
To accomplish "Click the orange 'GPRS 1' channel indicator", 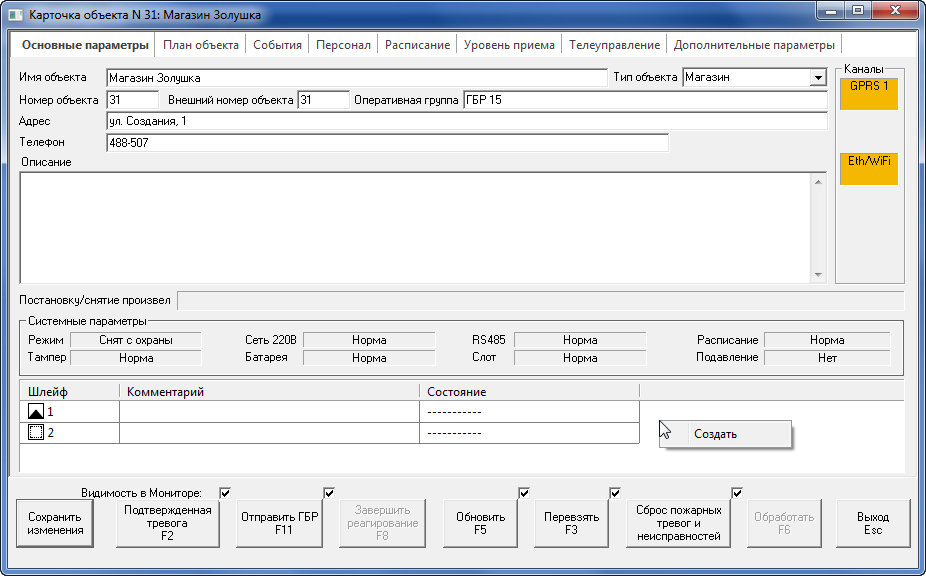I will click(869, 93).
